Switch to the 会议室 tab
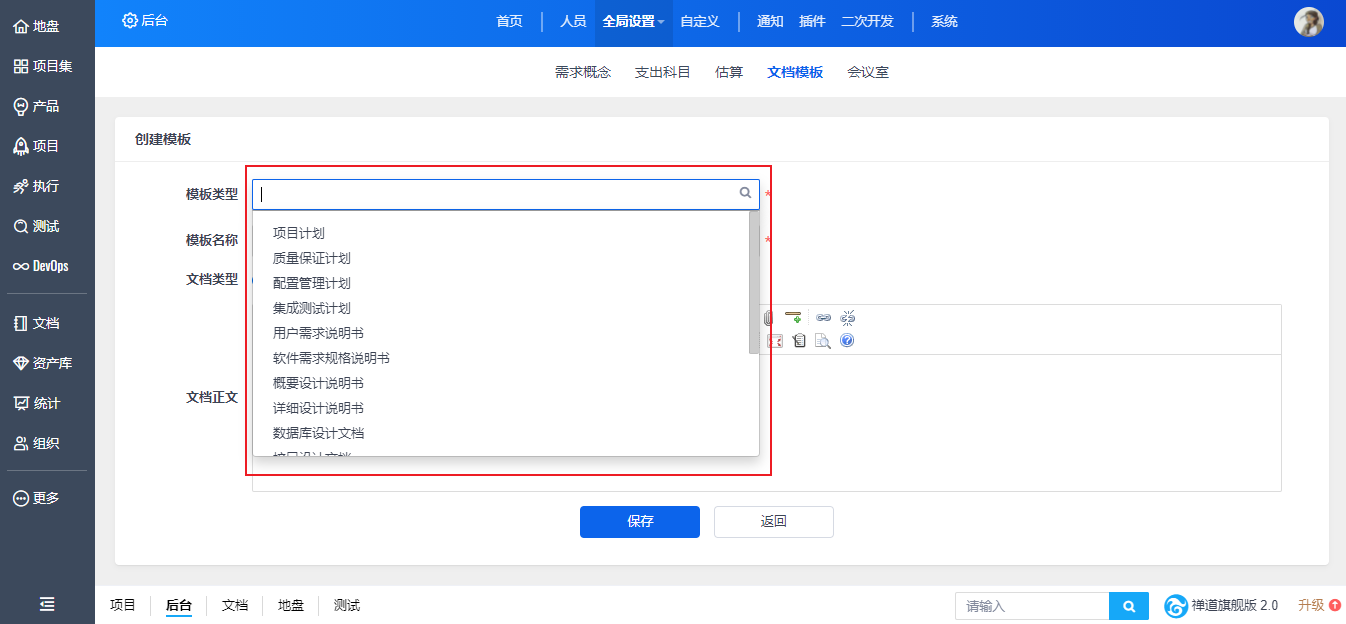This screenshot has width=1346, height=624. pyautogui.click(x=867, y=72)
